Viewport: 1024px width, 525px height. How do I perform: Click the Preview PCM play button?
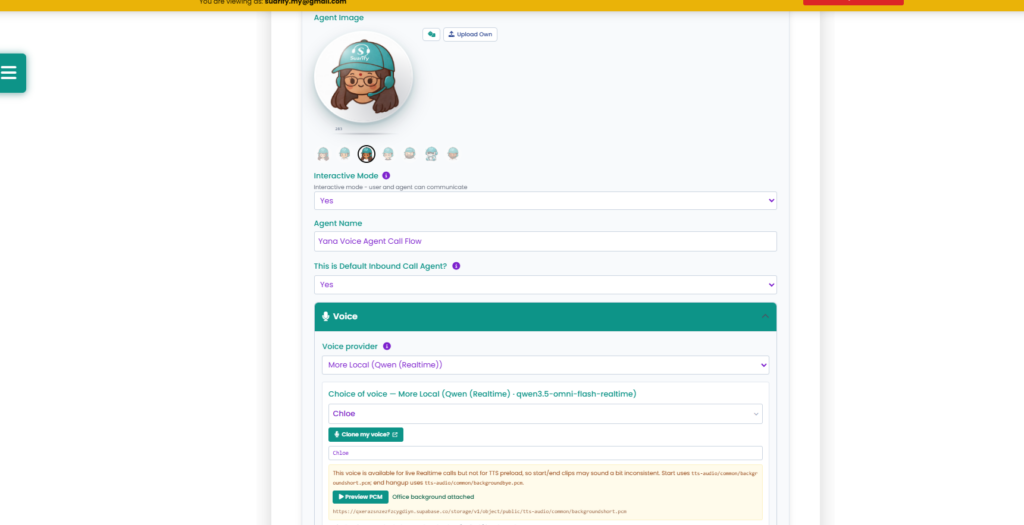(360, 497)
